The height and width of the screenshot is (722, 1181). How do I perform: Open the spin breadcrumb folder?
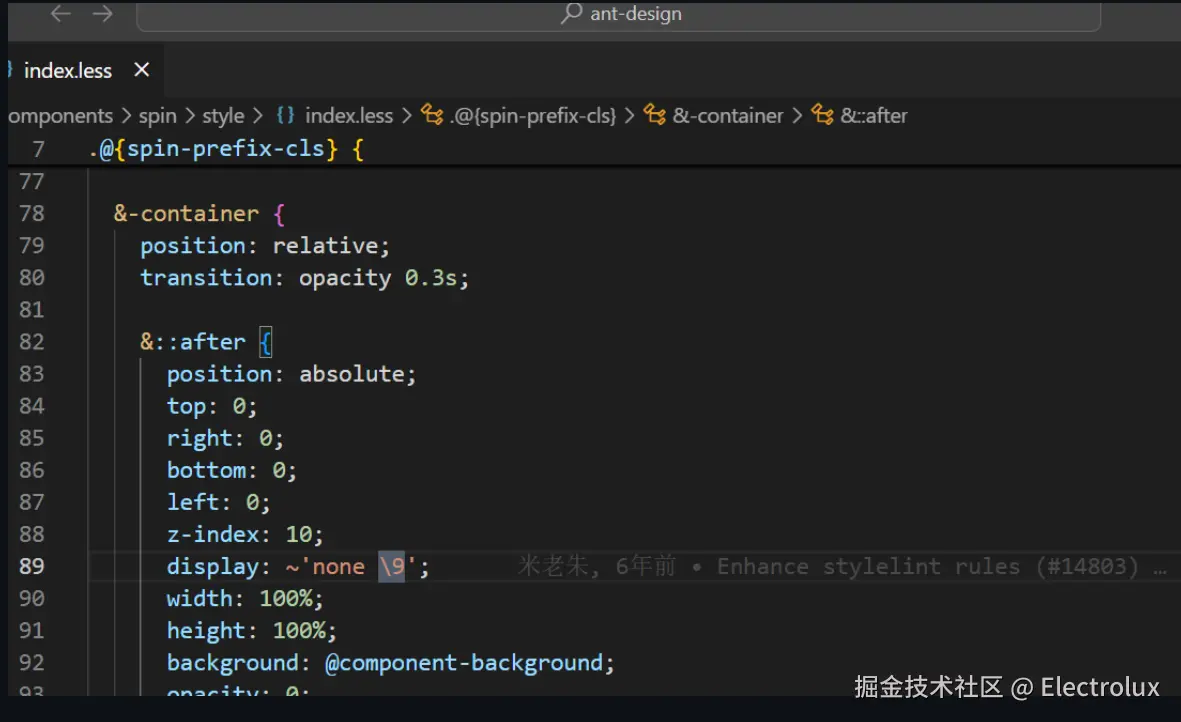(x=157, y=116)
